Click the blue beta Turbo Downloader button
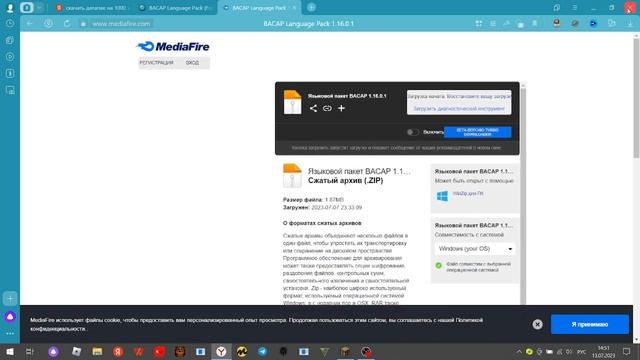 coord(478,132)
